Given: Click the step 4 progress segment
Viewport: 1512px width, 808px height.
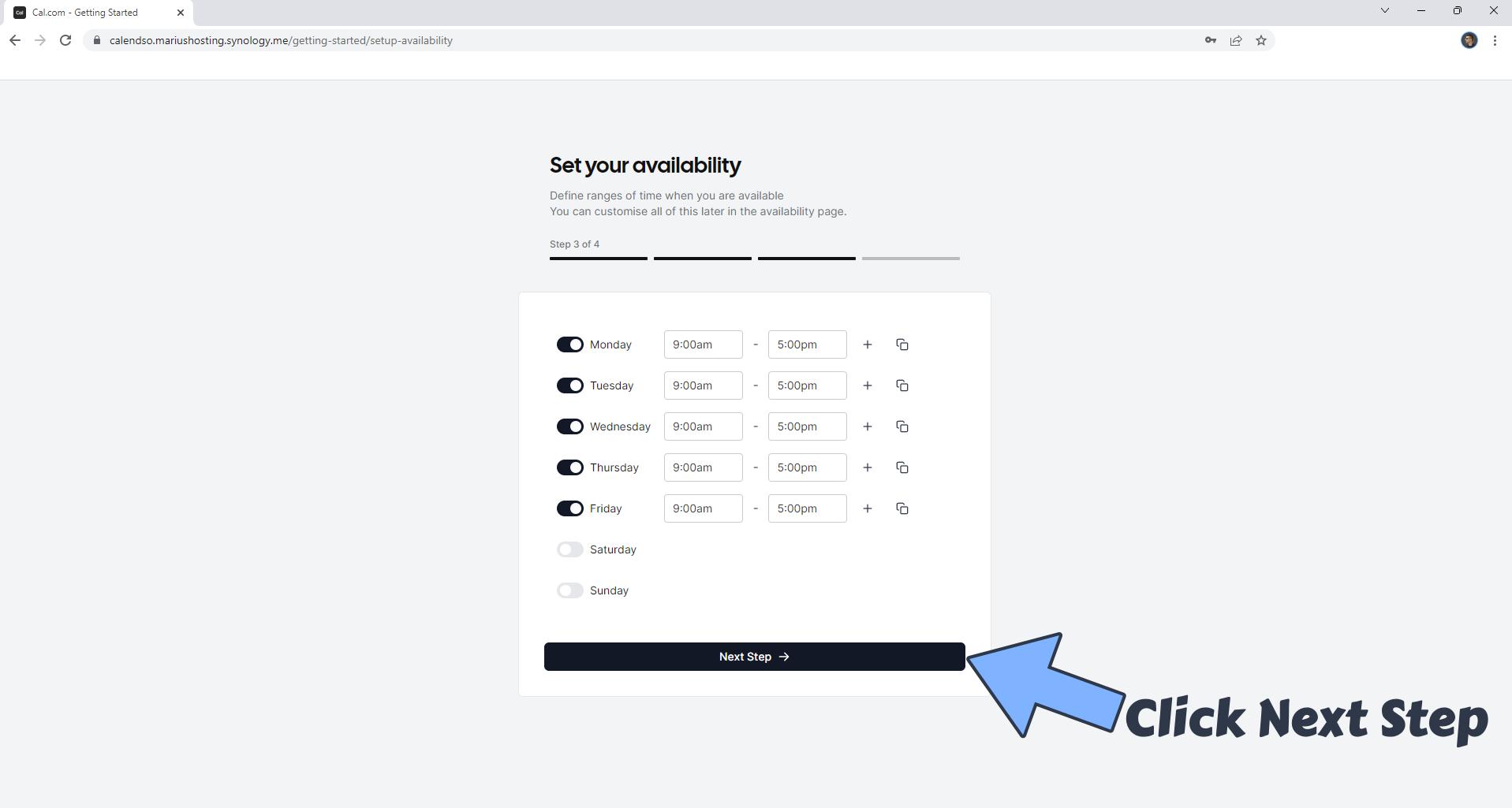Looking at the screenshot, I should point(910,259).
